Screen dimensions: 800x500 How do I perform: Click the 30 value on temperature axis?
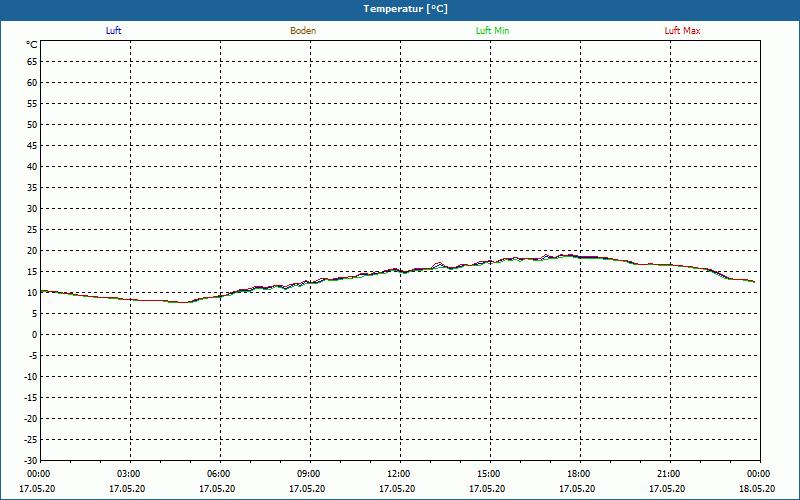tap(32, 209)
